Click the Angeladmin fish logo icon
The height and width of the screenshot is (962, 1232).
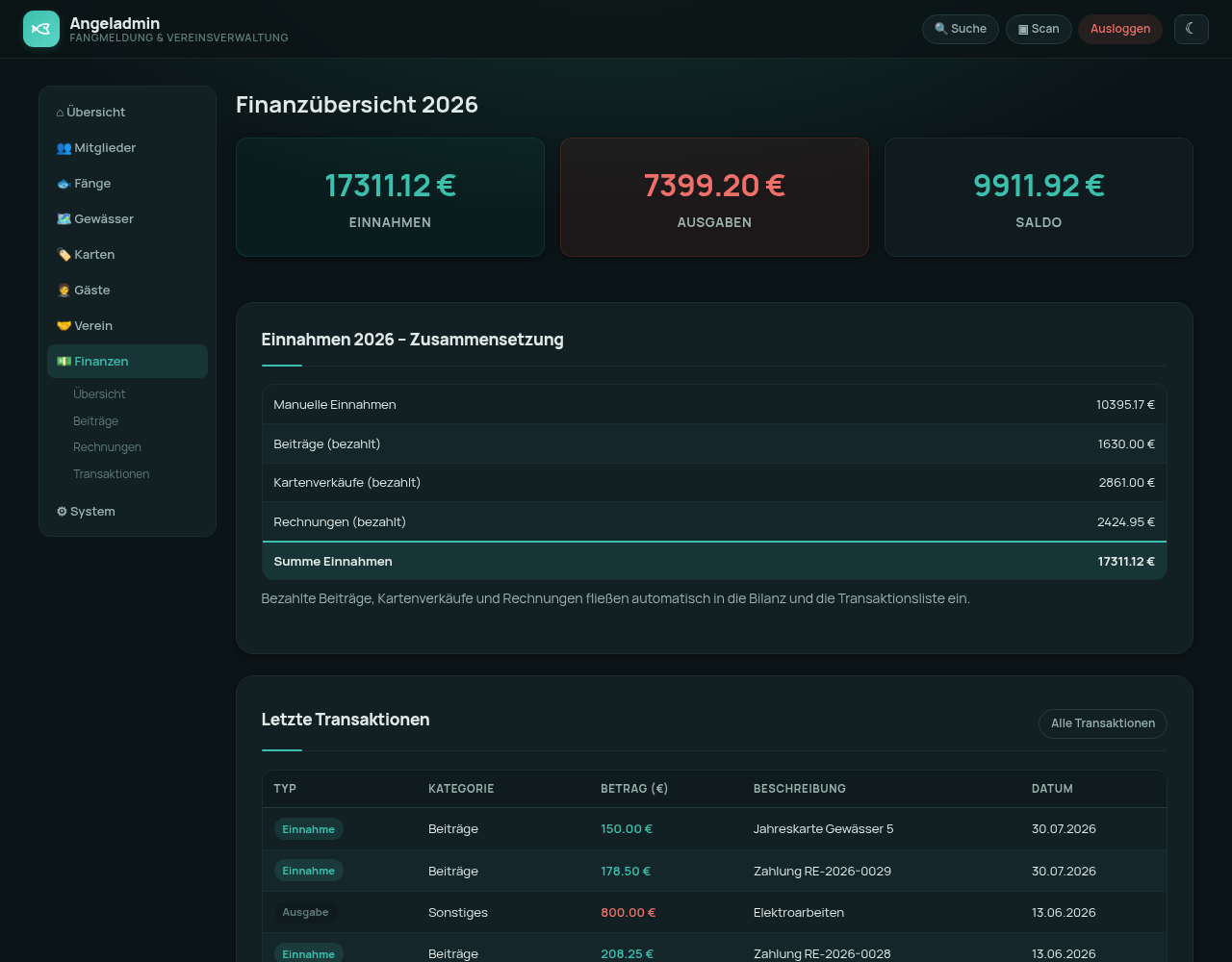41,29
